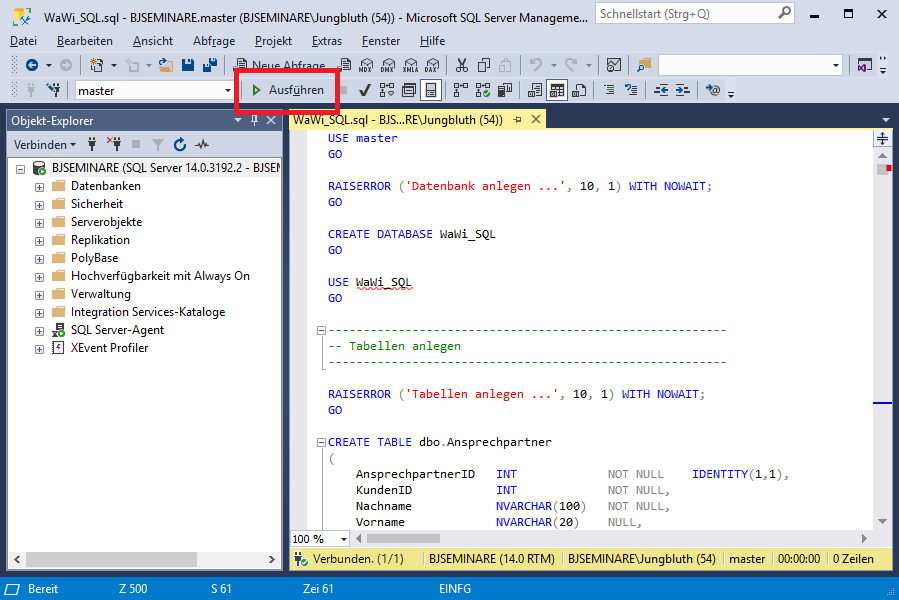The image size is (899, 600).
Task: Click the MDX query icon
Action: (x=365, y=65)
